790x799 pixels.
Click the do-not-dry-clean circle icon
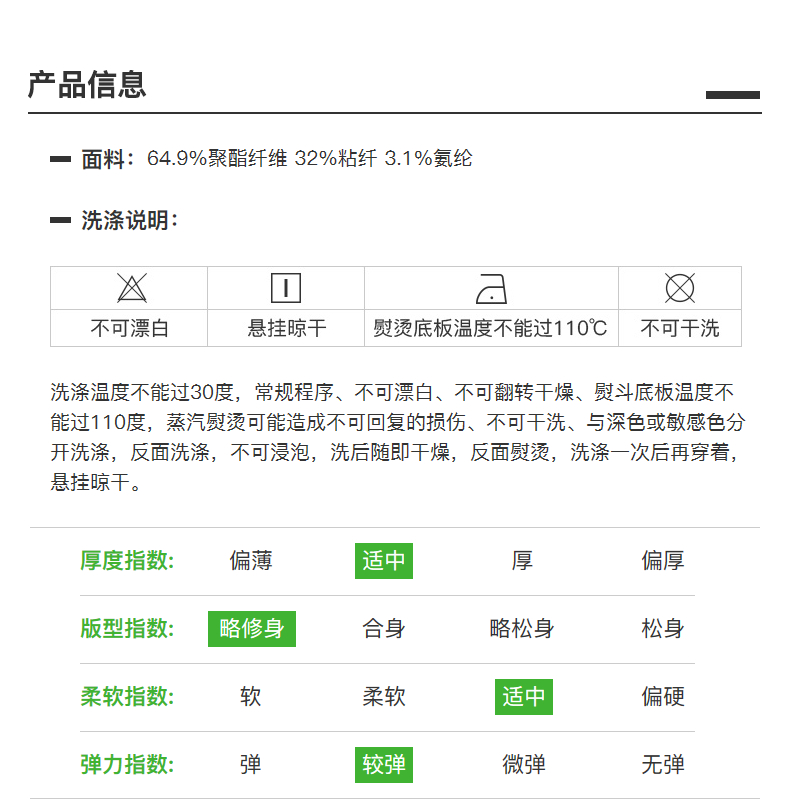click(680, 288)
